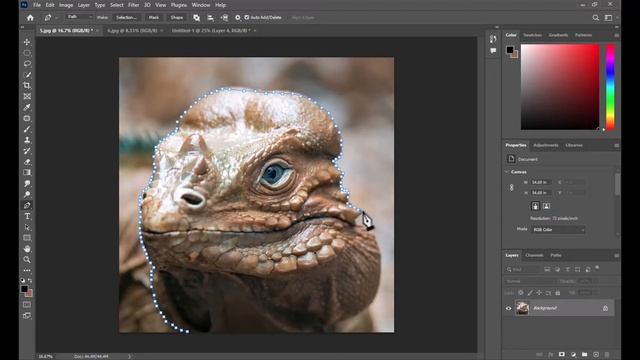640x360 pixels.
Task: Select the Clone Stamp tool
Action: pyautogui.click(x=27, y=140)
